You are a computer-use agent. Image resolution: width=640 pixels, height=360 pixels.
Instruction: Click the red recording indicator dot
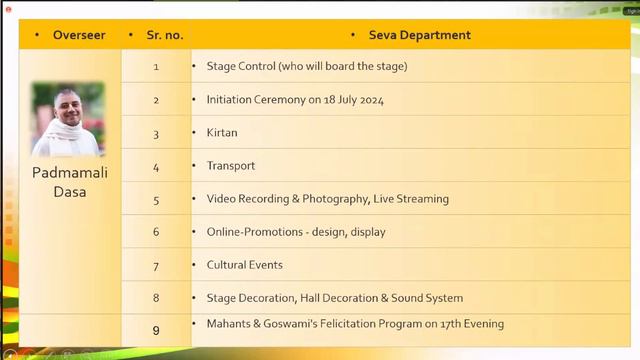pos(9,9)
